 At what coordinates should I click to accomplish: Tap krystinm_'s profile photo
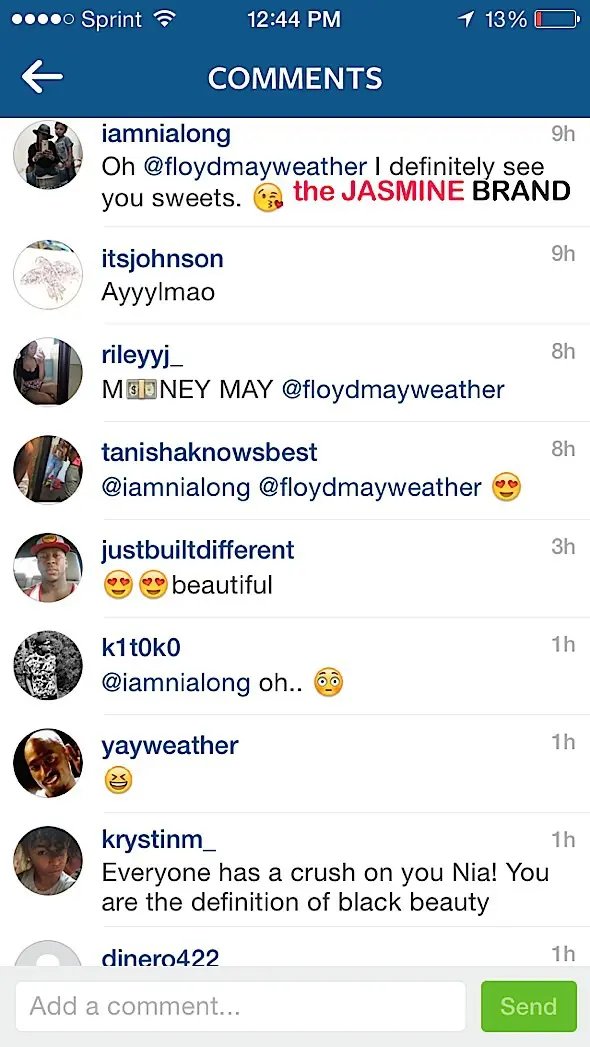pos(48,861)
